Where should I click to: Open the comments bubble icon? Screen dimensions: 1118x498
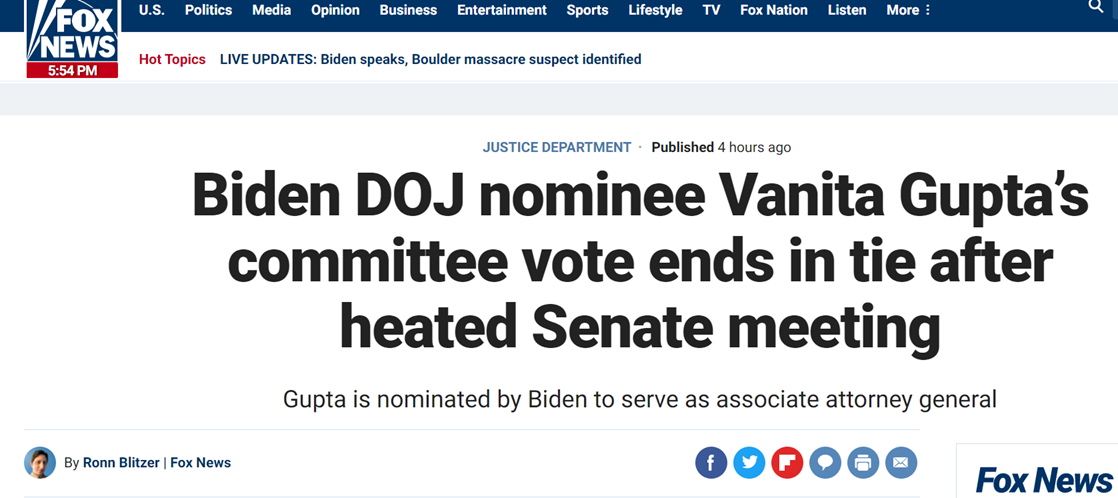coord(825,463)
